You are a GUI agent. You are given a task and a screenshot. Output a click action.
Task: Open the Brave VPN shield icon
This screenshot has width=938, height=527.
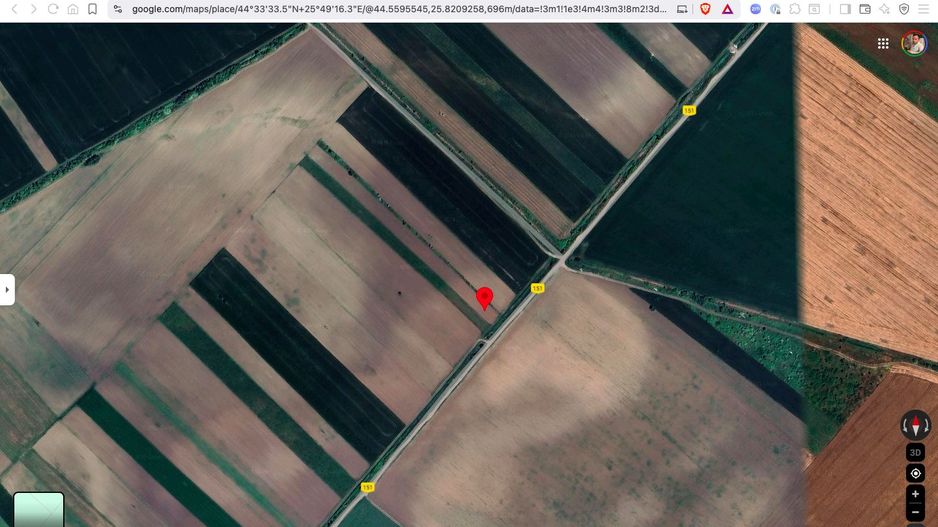pos(904,9)
